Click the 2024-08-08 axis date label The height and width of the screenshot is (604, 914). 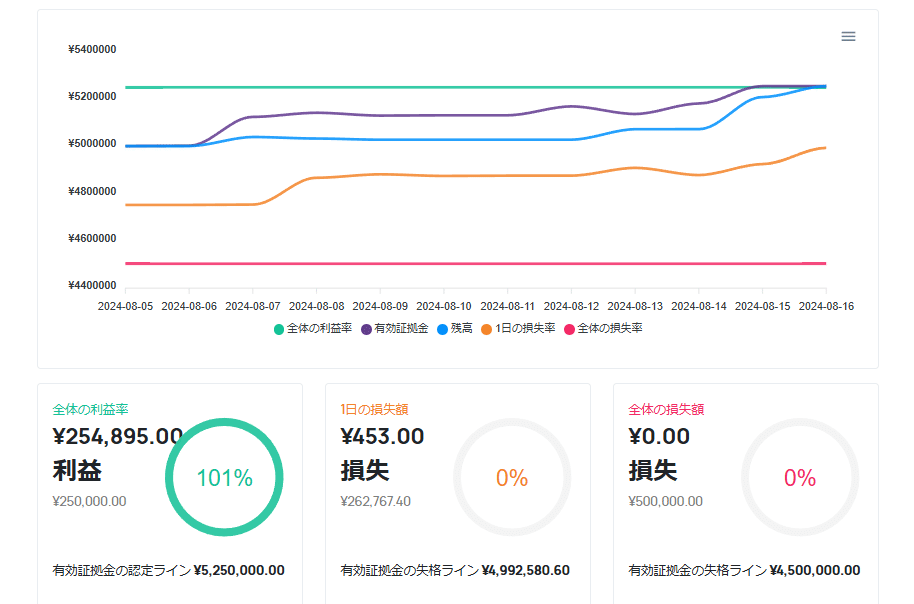coord(317,306)
